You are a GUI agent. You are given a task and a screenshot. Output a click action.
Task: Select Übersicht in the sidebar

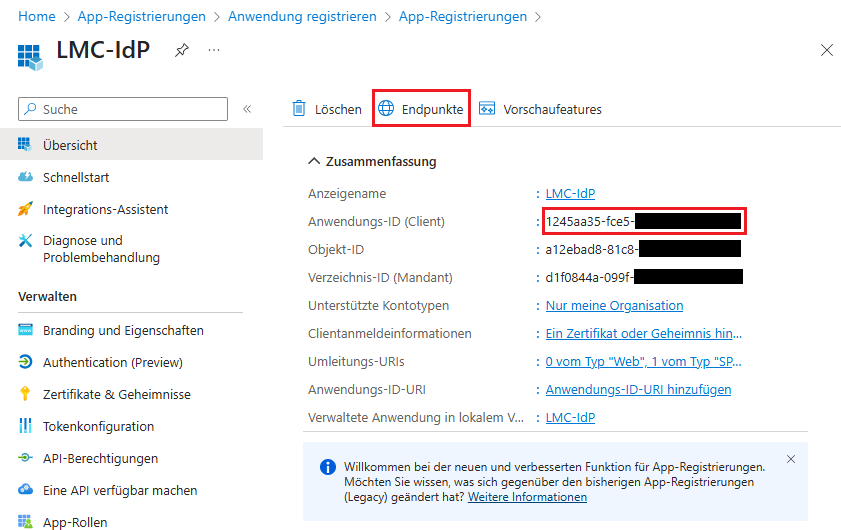[70, 145]
